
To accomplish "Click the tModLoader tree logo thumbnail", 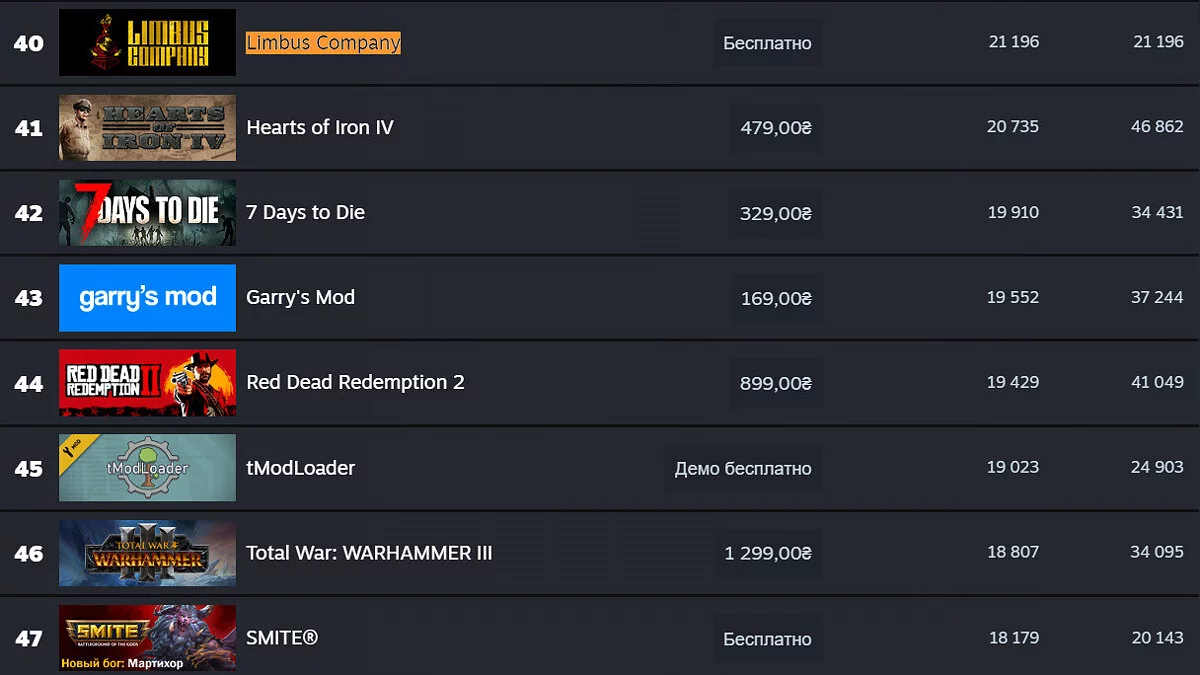I will (147, 467).
